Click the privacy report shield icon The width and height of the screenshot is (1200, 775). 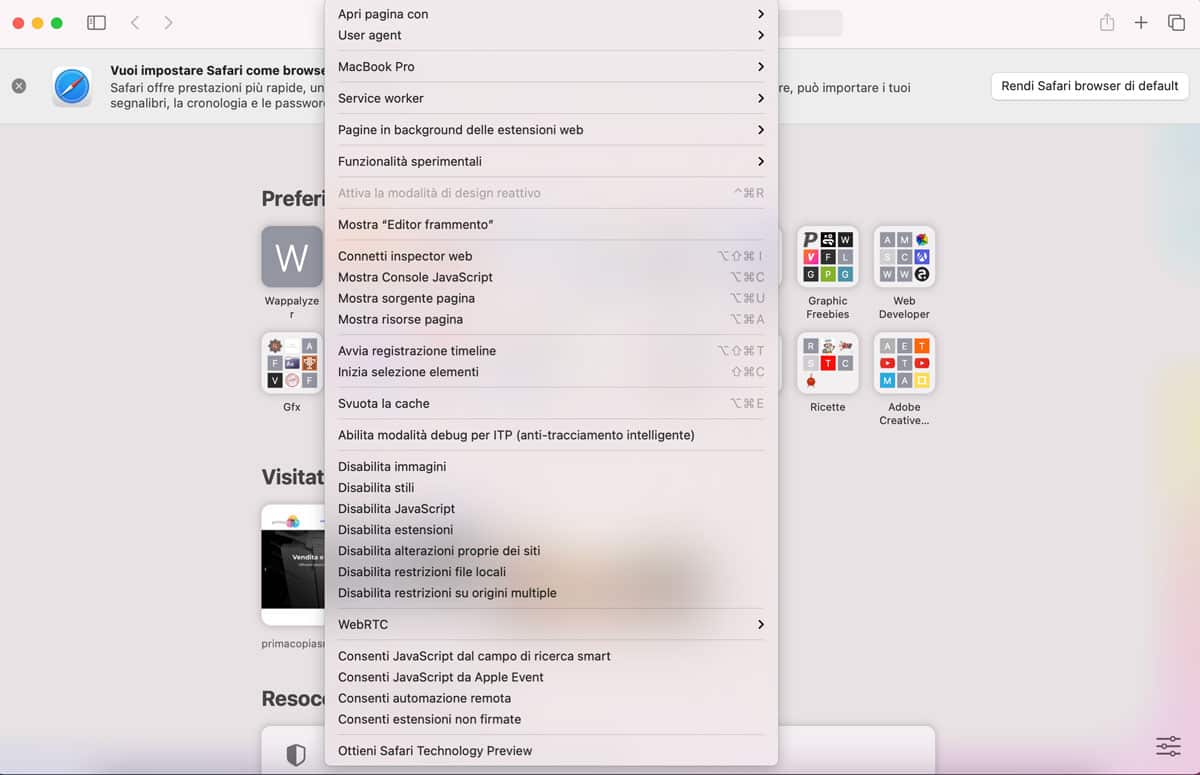(x=296, y=755)
